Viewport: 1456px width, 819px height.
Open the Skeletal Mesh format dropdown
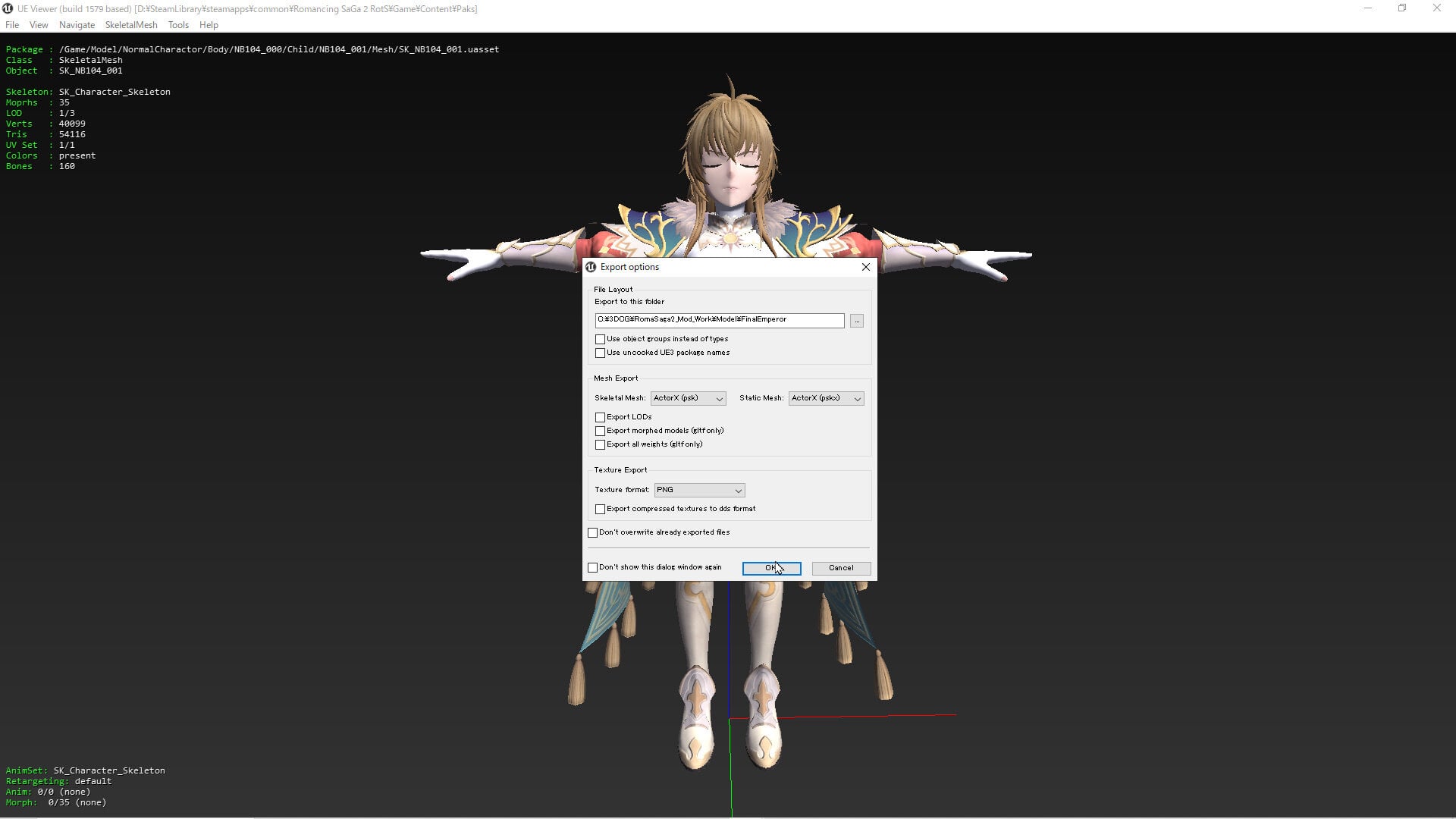pos(688,398)
